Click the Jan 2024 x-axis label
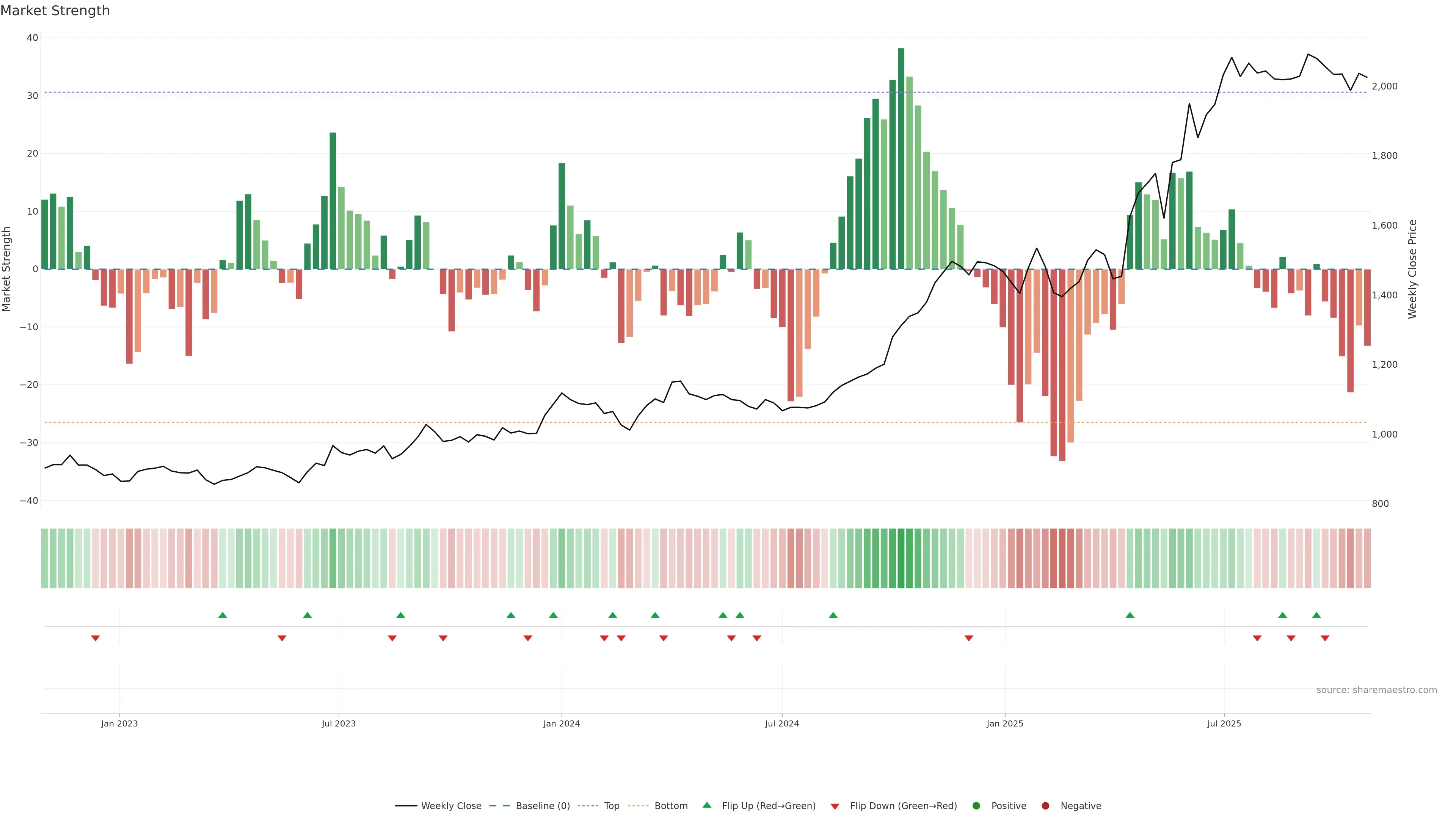Image resolution: width=1456 pixels, height=819 pixels. point(561,723)
